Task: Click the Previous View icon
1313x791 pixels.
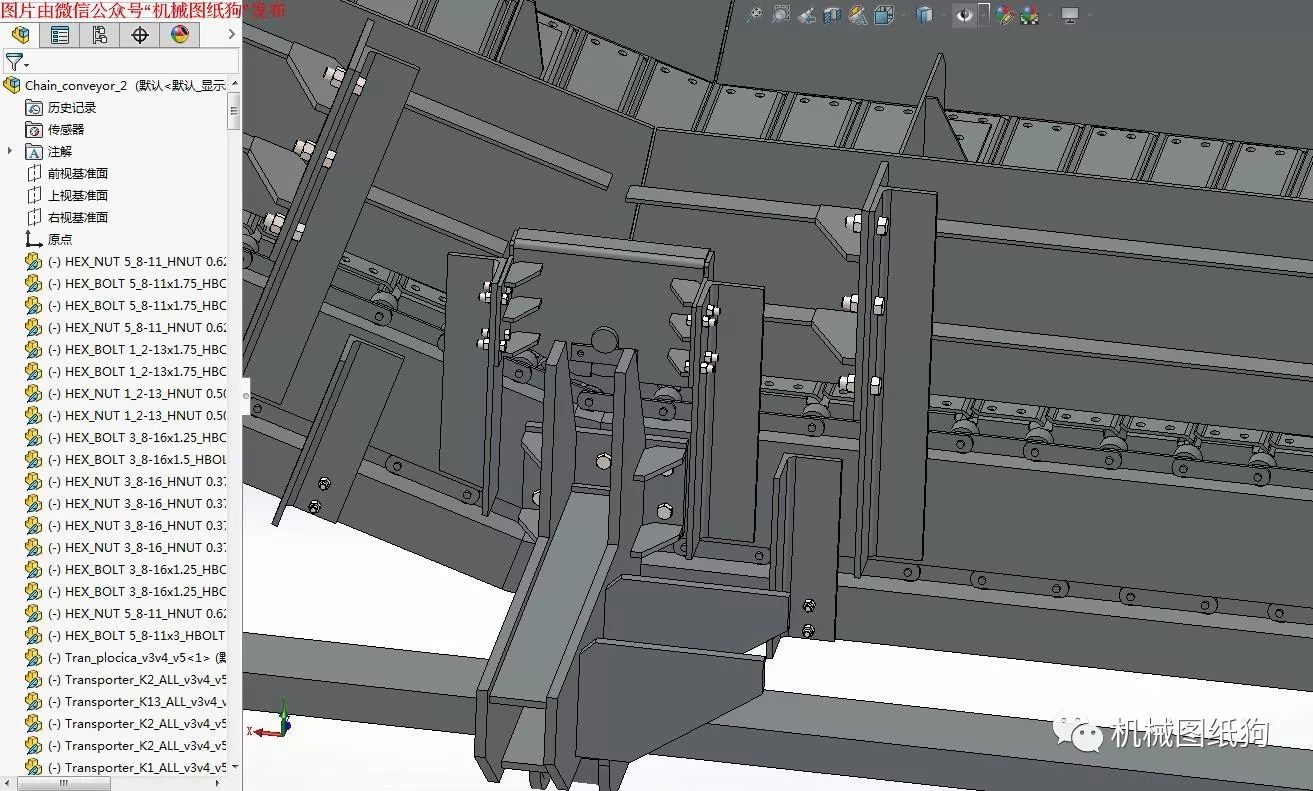Action: (x=807, y=15)
